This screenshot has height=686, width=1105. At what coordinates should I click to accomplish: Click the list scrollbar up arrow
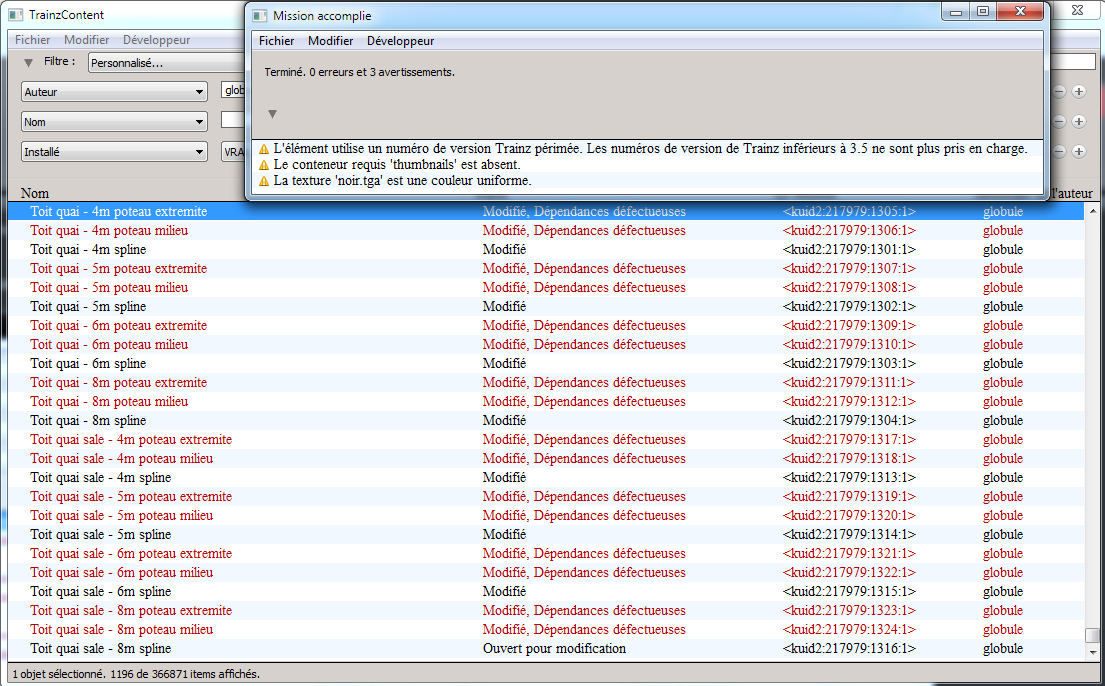point(1092,211)
